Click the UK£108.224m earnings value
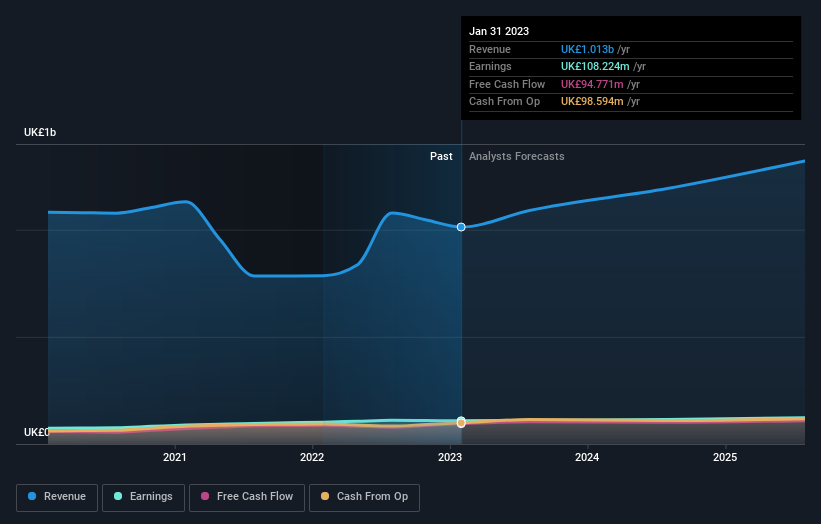This screenshot has height=524, width=821. pyautogui.click(x=595, y=66)
